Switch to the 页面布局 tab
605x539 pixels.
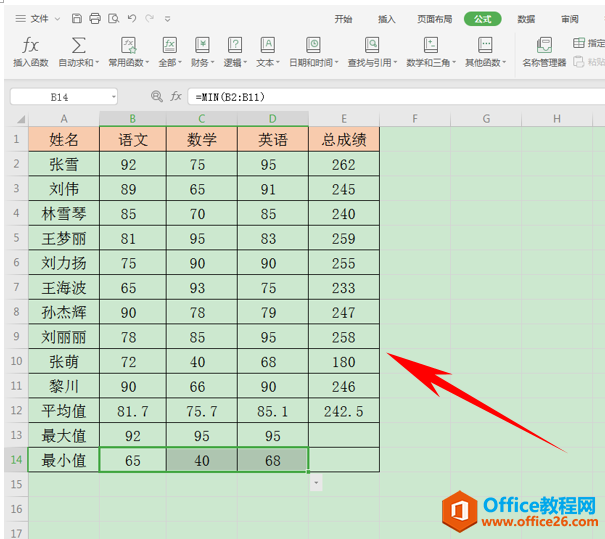(434, 19)
